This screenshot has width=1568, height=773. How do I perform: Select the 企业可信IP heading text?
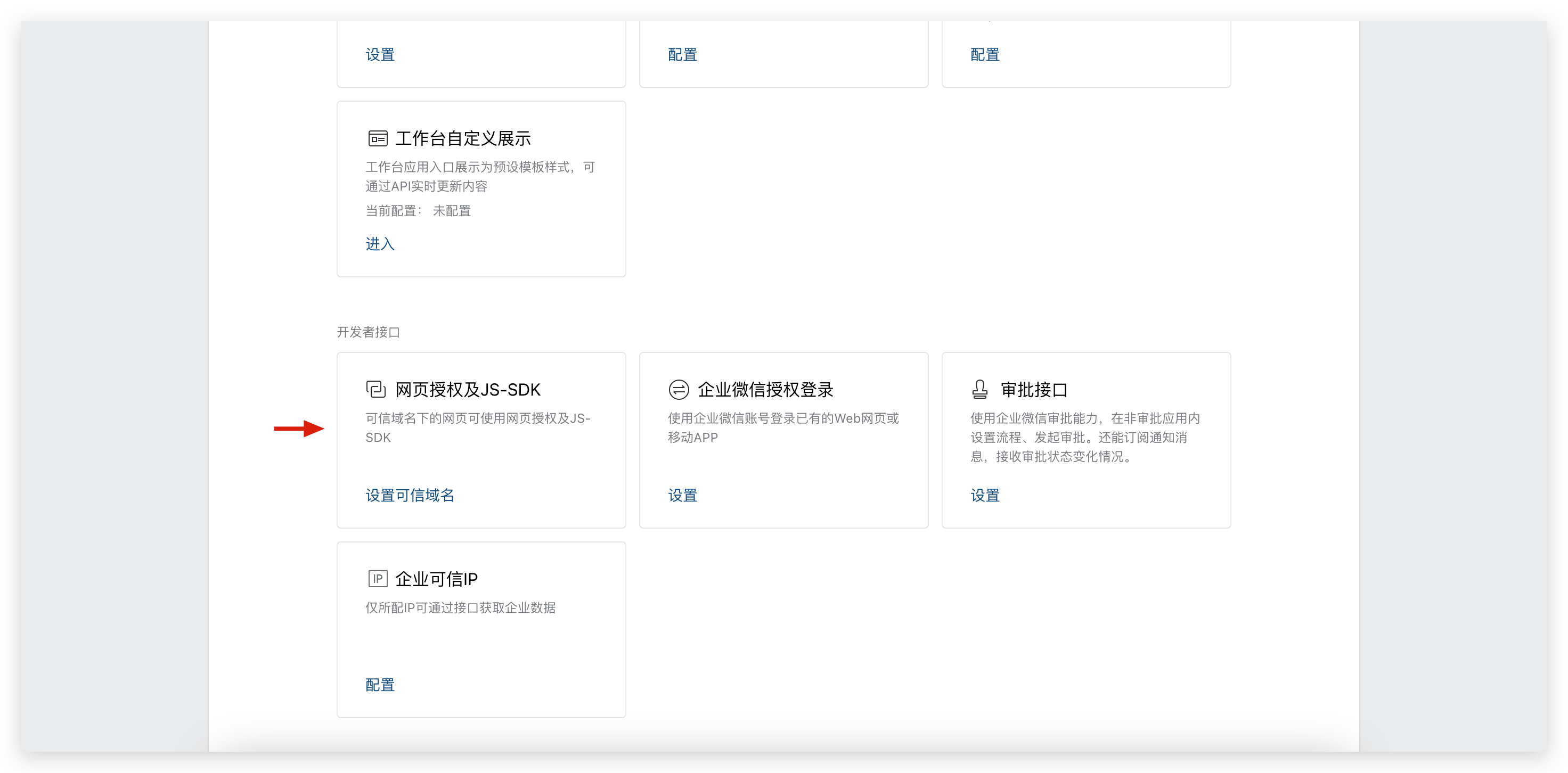pos(436,579)
